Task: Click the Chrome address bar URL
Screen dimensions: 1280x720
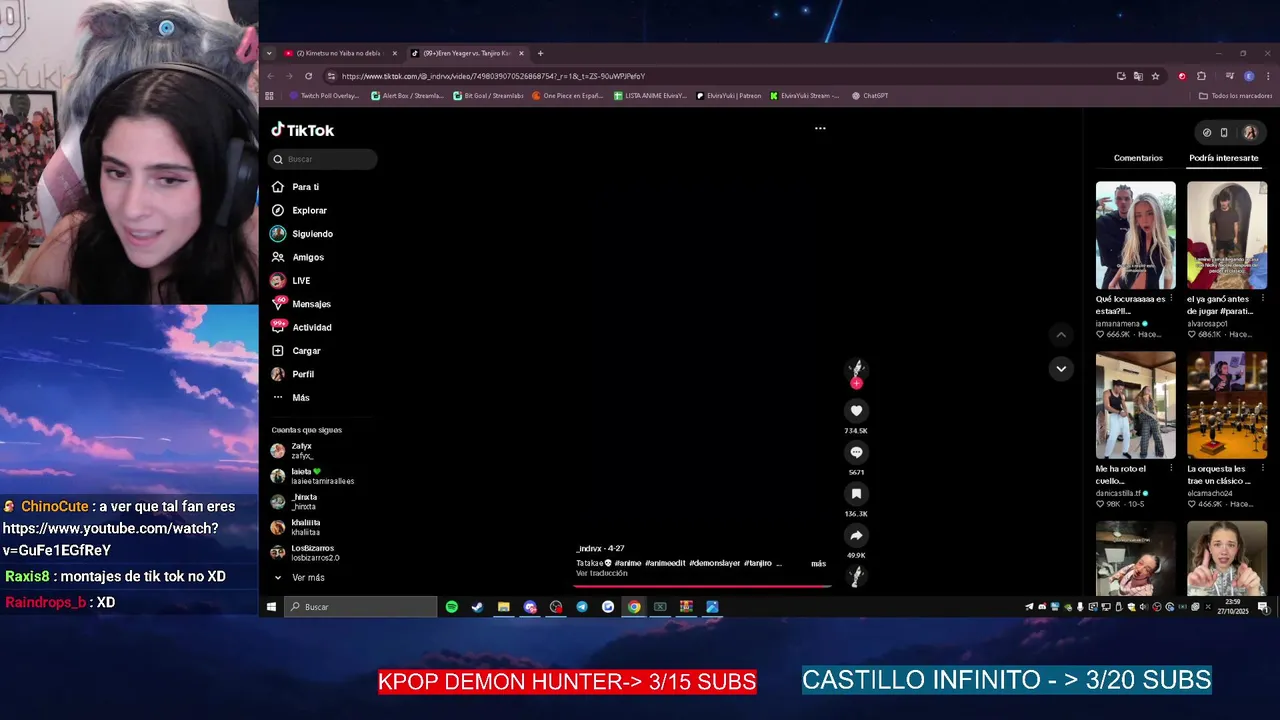Action: tap(493, 76)
